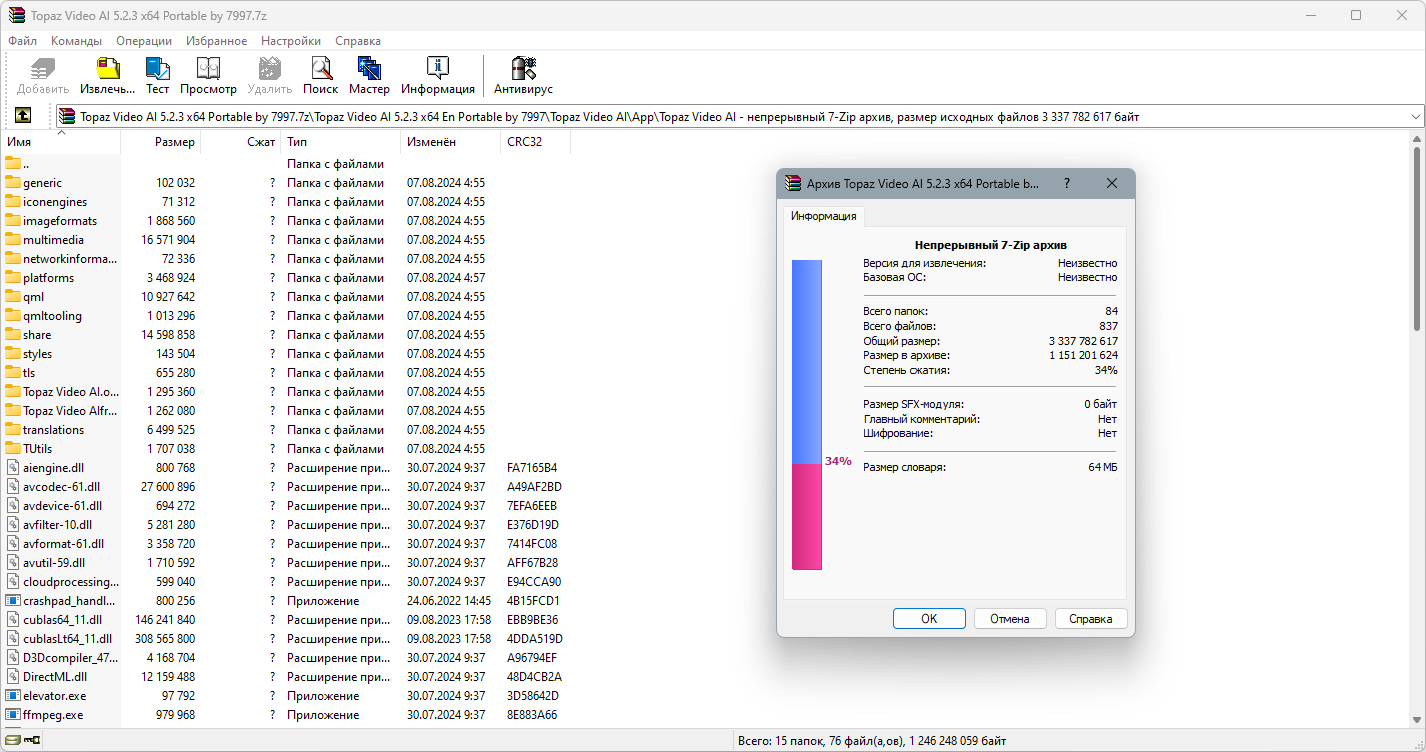The image size is (1426, 752).
Task: Sort by the Размер column header
Action: point(160,142)
